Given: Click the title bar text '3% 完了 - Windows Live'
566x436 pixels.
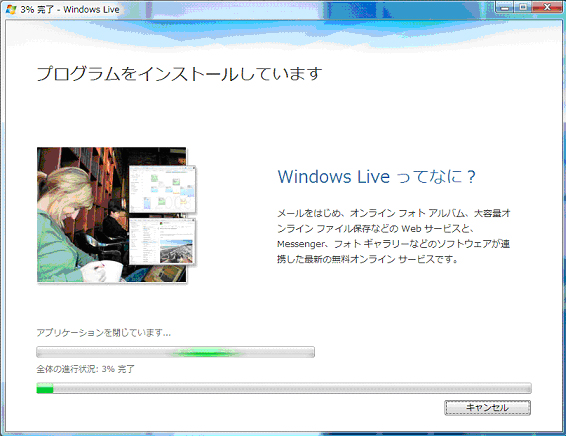Looking at the screenshot, I should [70, 9].
